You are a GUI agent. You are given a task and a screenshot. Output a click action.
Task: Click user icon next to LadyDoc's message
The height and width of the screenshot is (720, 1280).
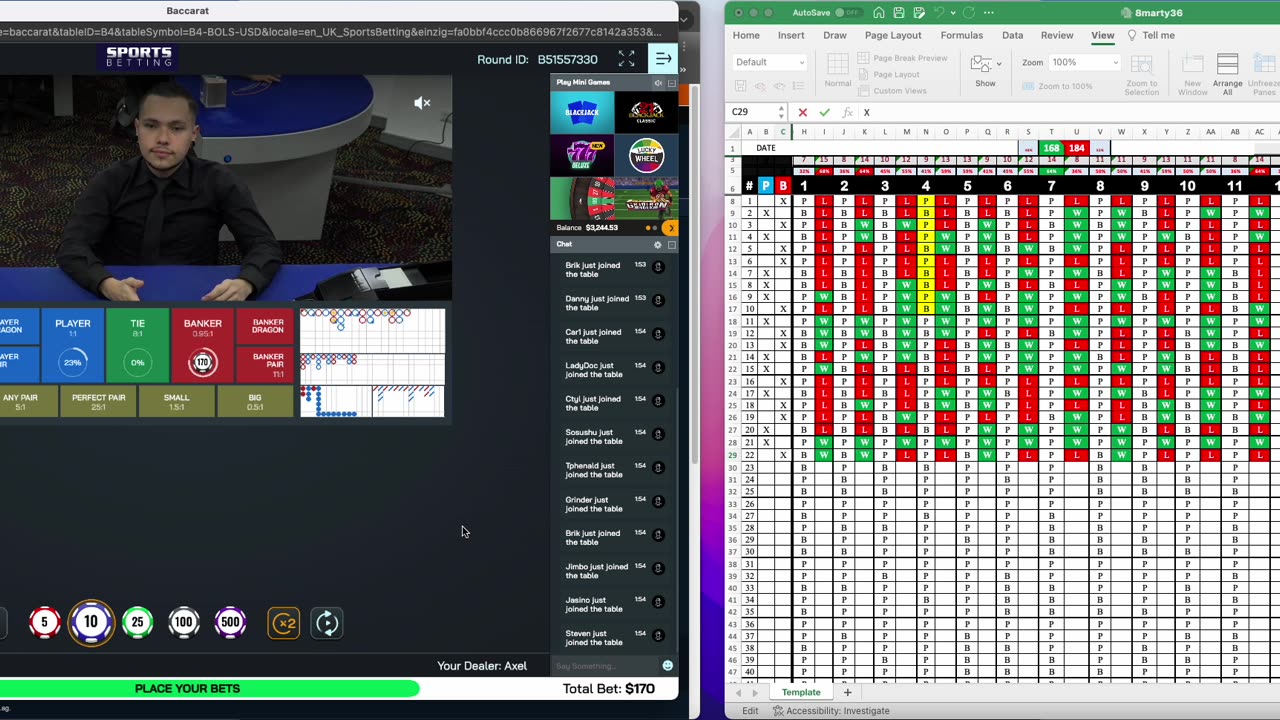(x=658, y=367)
